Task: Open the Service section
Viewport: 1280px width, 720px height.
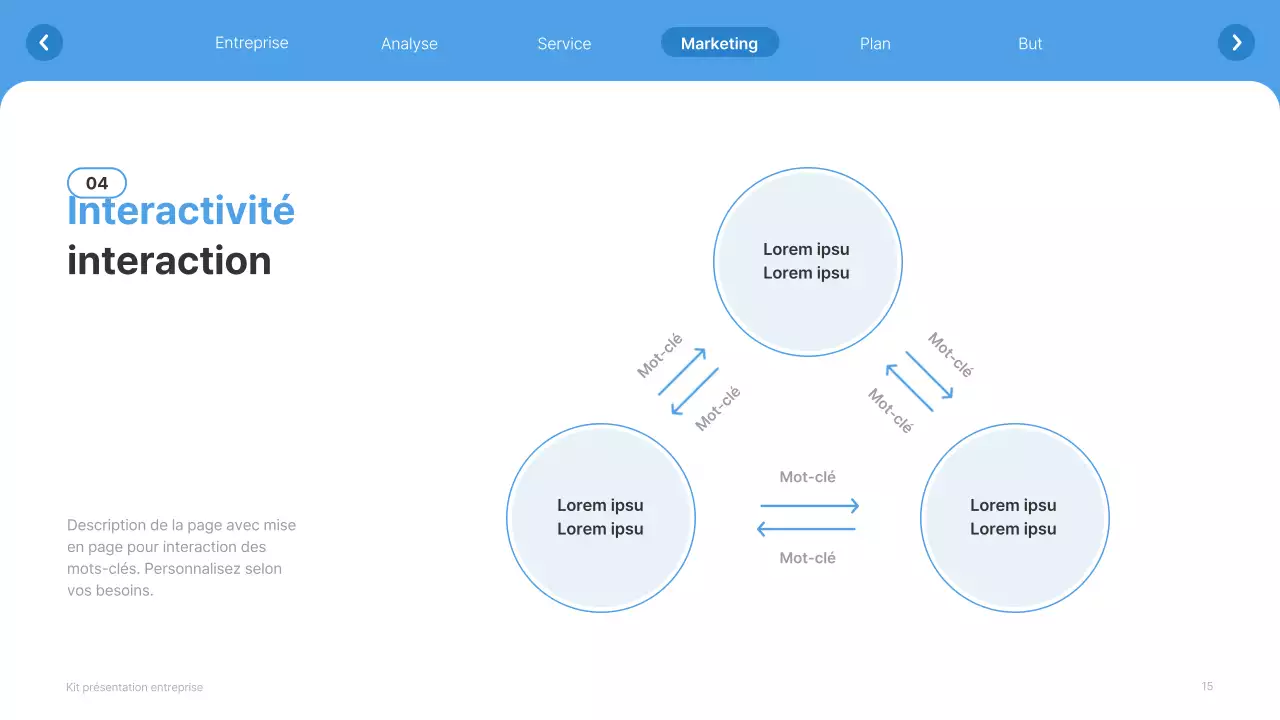Action: [564, 43]
